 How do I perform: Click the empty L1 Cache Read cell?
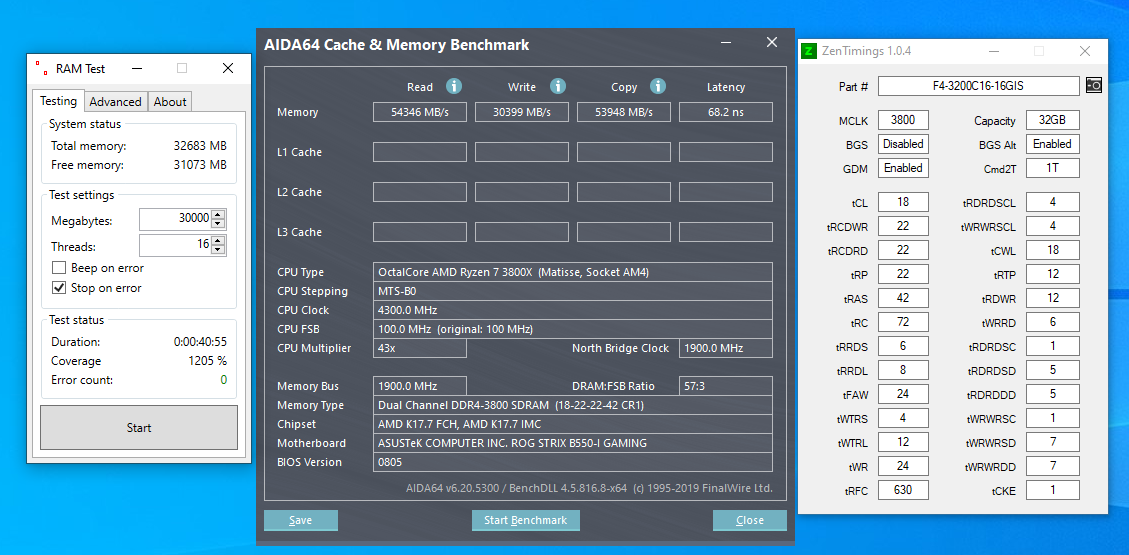click(420, 152)
